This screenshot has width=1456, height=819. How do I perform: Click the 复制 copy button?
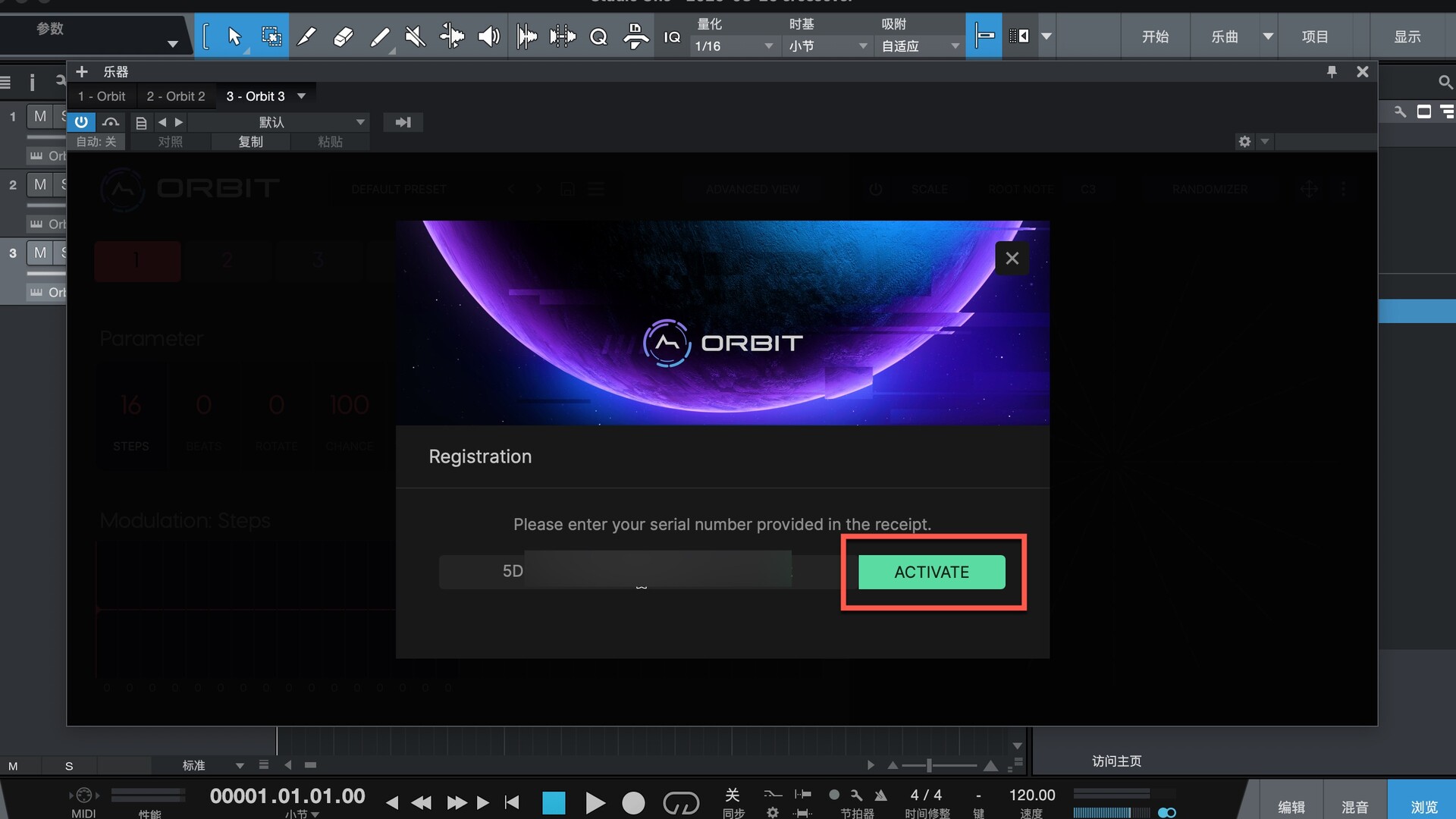point(251,142)
